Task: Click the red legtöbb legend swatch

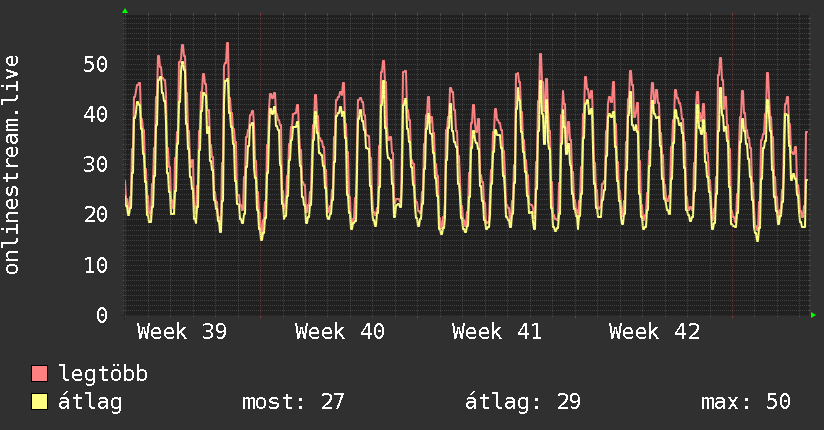Action: point(40,374)
